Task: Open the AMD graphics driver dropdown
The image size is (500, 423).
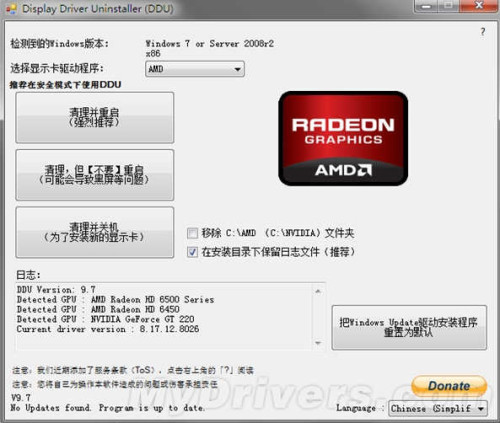Action: tap(195, 69)
